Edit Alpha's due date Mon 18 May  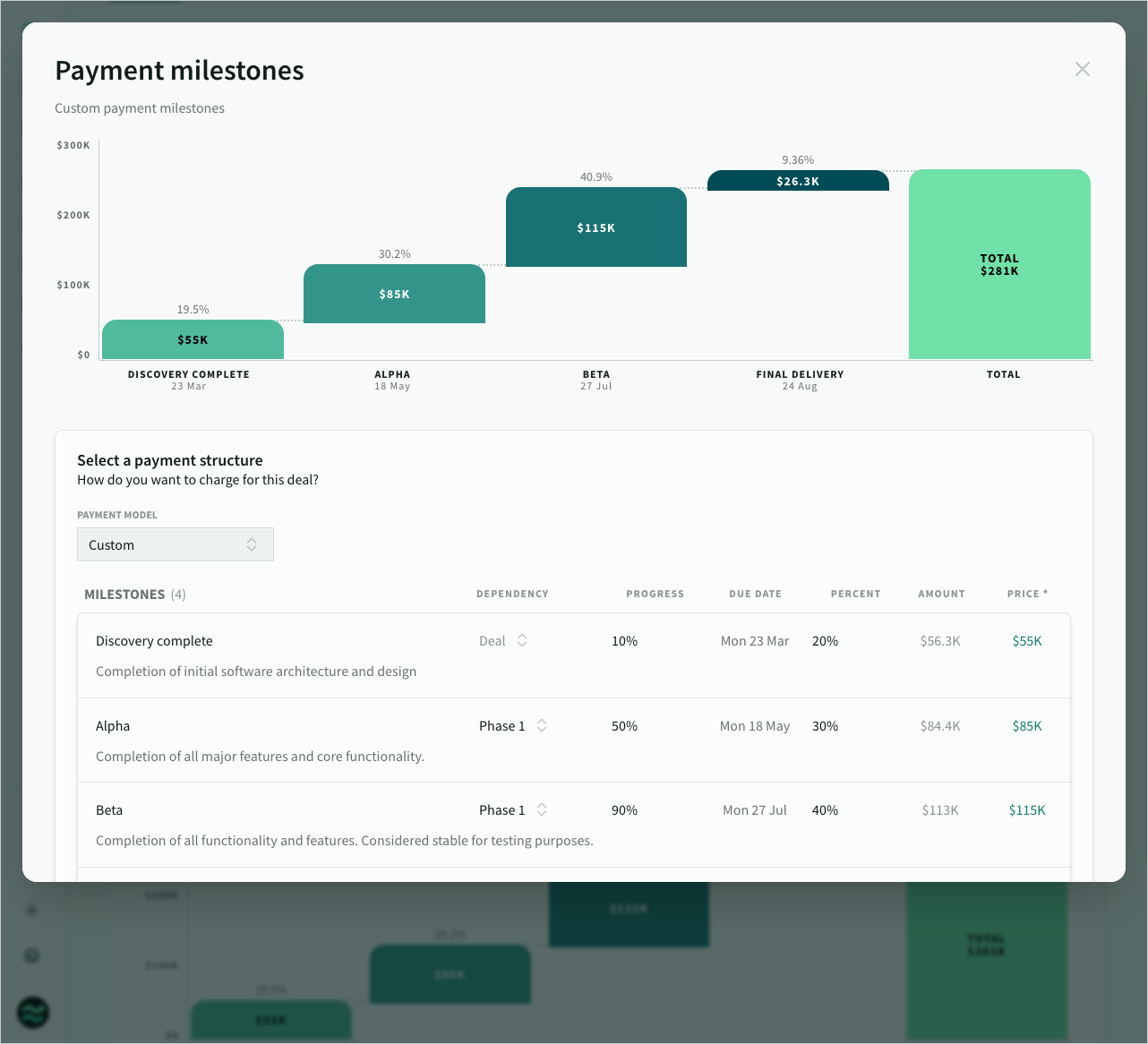tap(755, 725)
